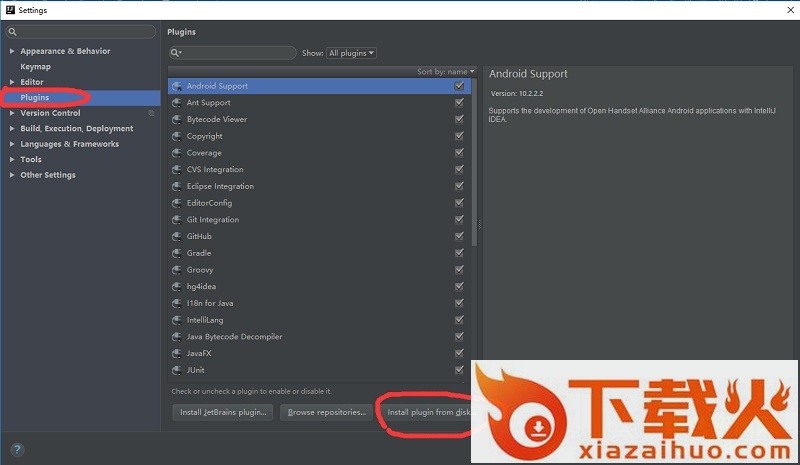Open the Sort by name dropdown
800x465 pixels.
click(x=445, y=71)
